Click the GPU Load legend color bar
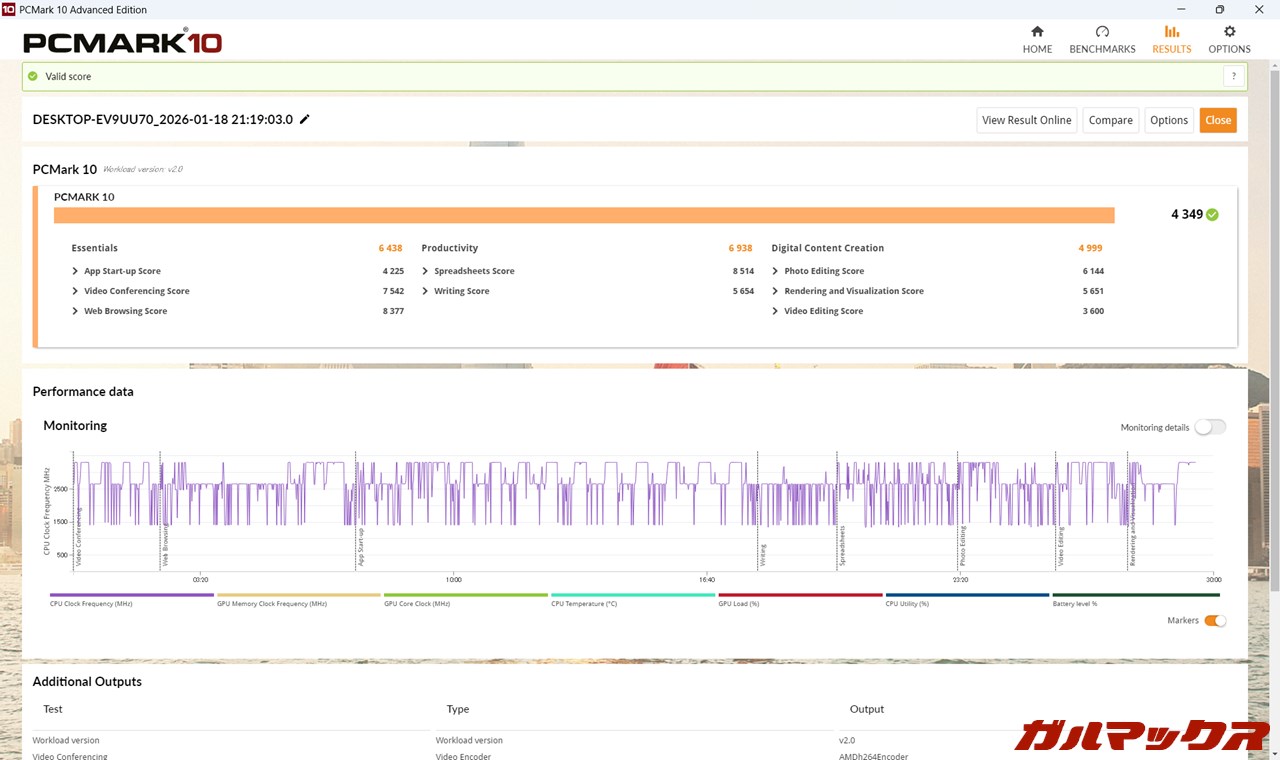This screenshot has width=1280, height=760. pos(800,595)
